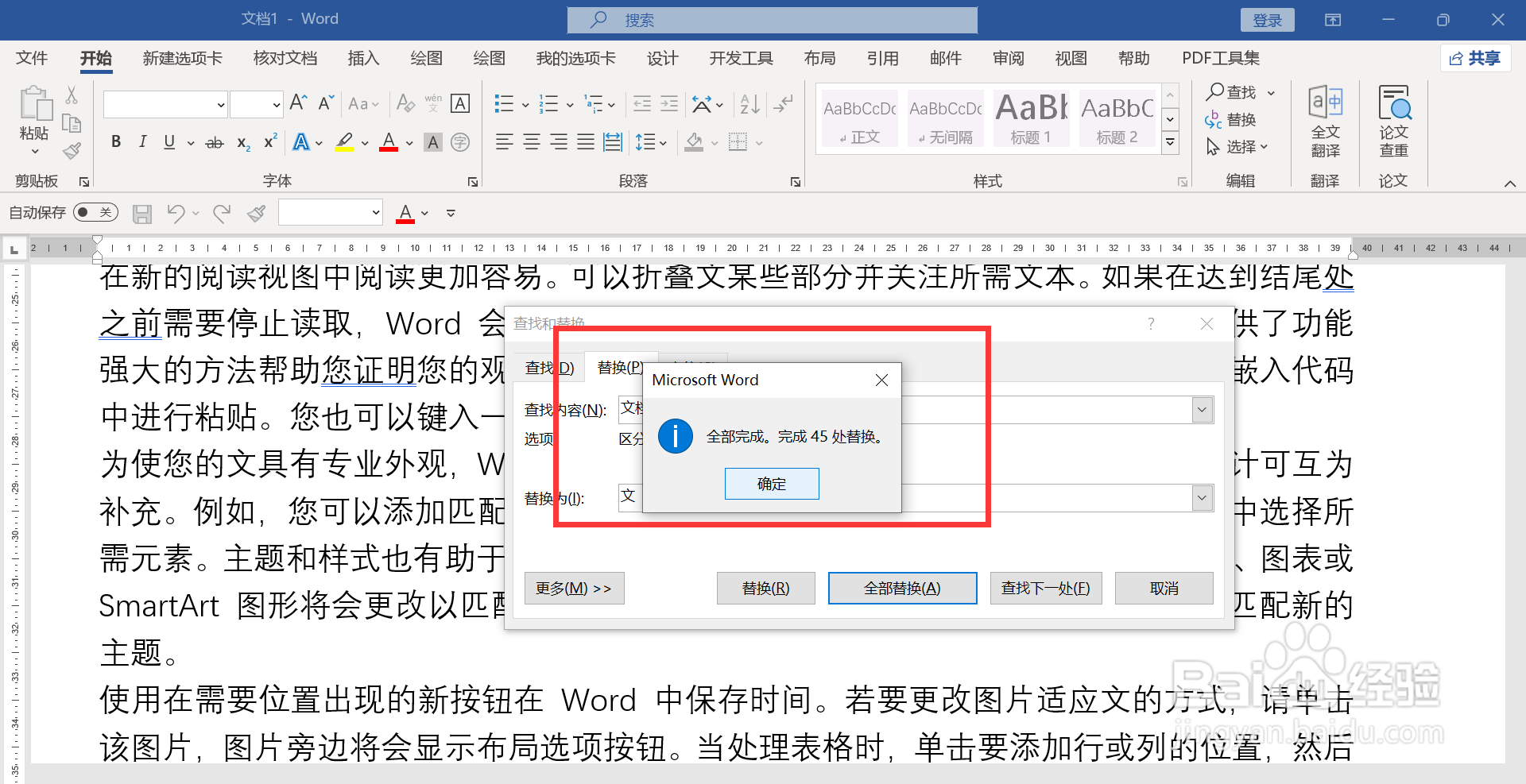Click the Copy icon in clipboard group
Image resolution: width=1526 pixels, height=784 pixels.
[72, 123]
